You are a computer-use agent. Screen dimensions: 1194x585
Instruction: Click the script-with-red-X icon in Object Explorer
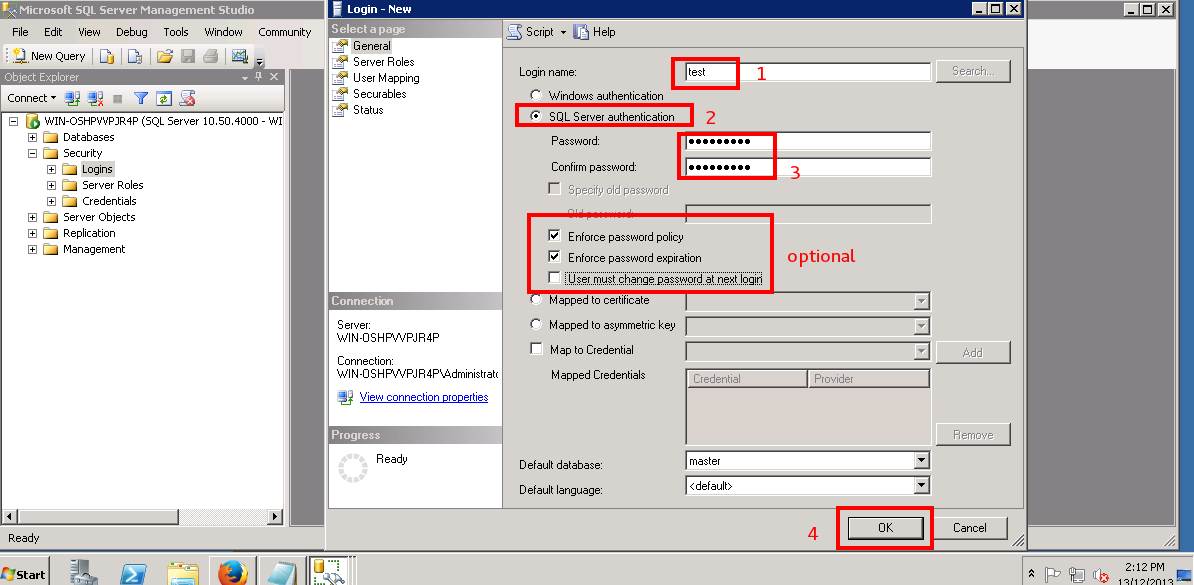click(187, 98)
